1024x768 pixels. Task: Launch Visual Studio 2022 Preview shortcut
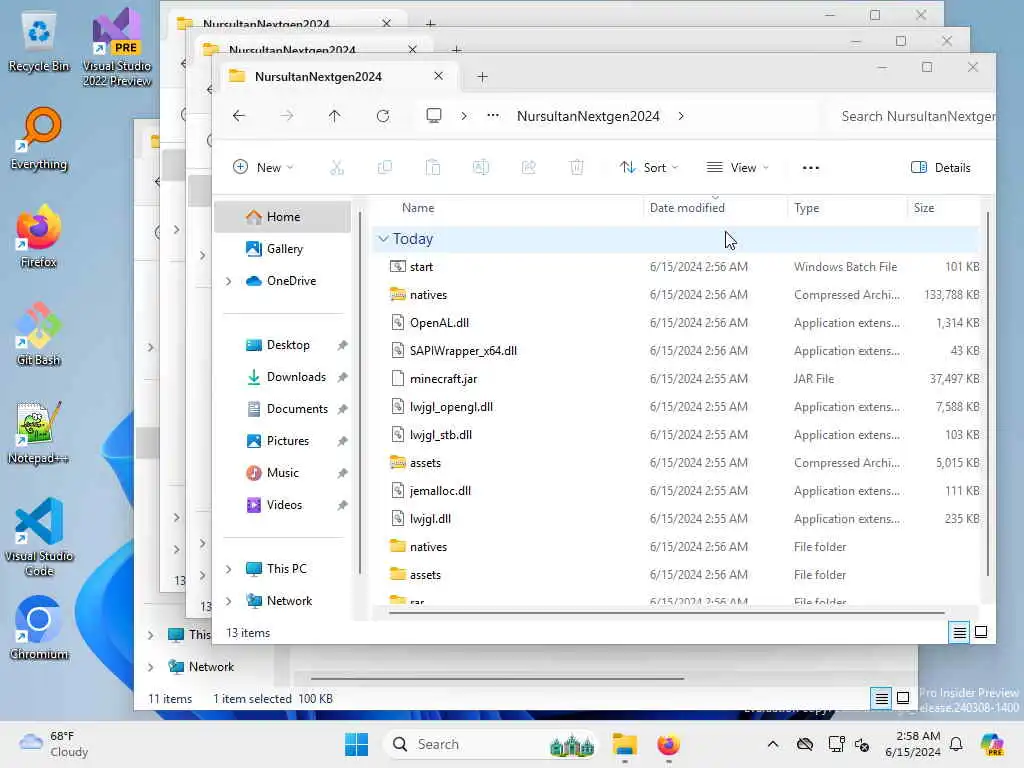[117, 47]
